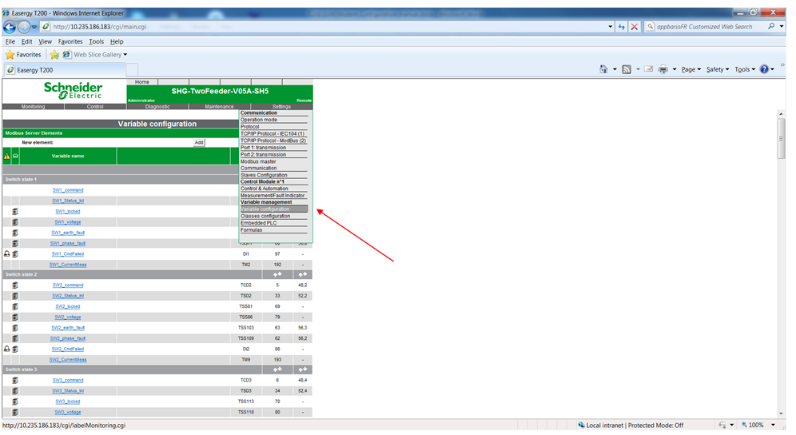The height and width of the screenshot is (435, 796).
Task: Open the SW2_earth_fault variable link
Action: pos(68,328)
